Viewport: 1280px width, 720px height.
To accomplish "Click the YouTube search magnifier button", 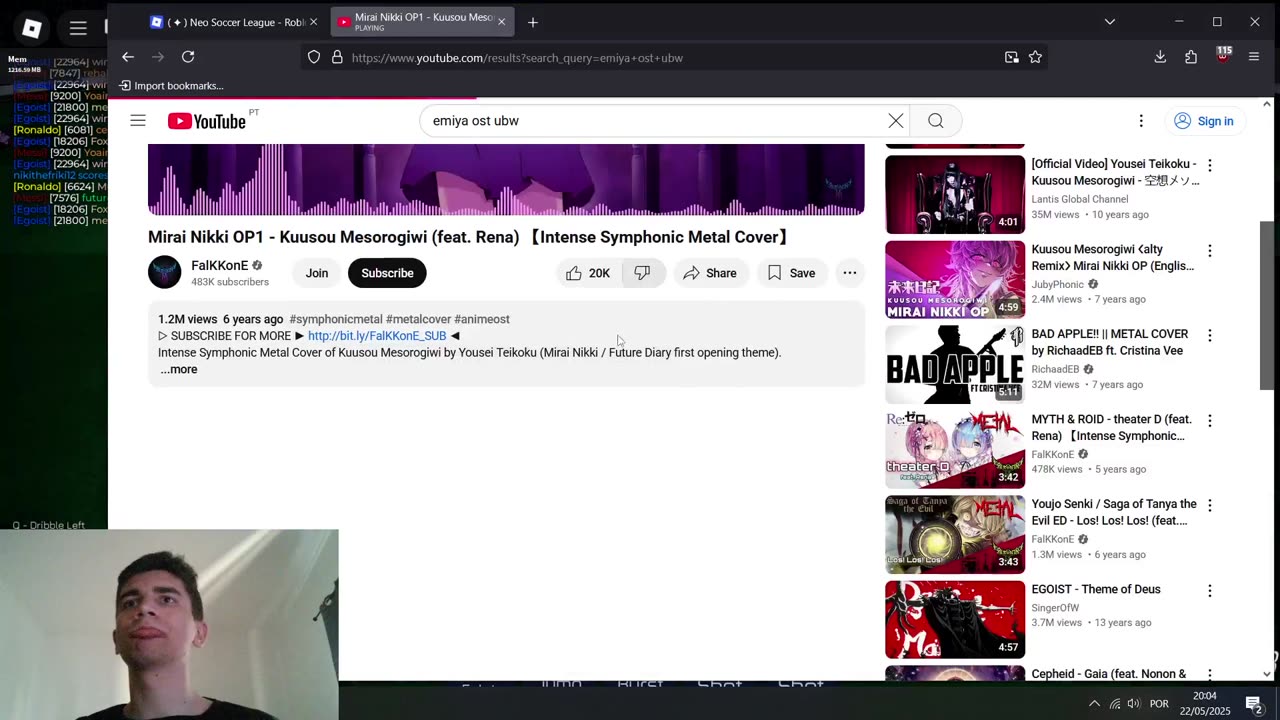I will (936, 121).
